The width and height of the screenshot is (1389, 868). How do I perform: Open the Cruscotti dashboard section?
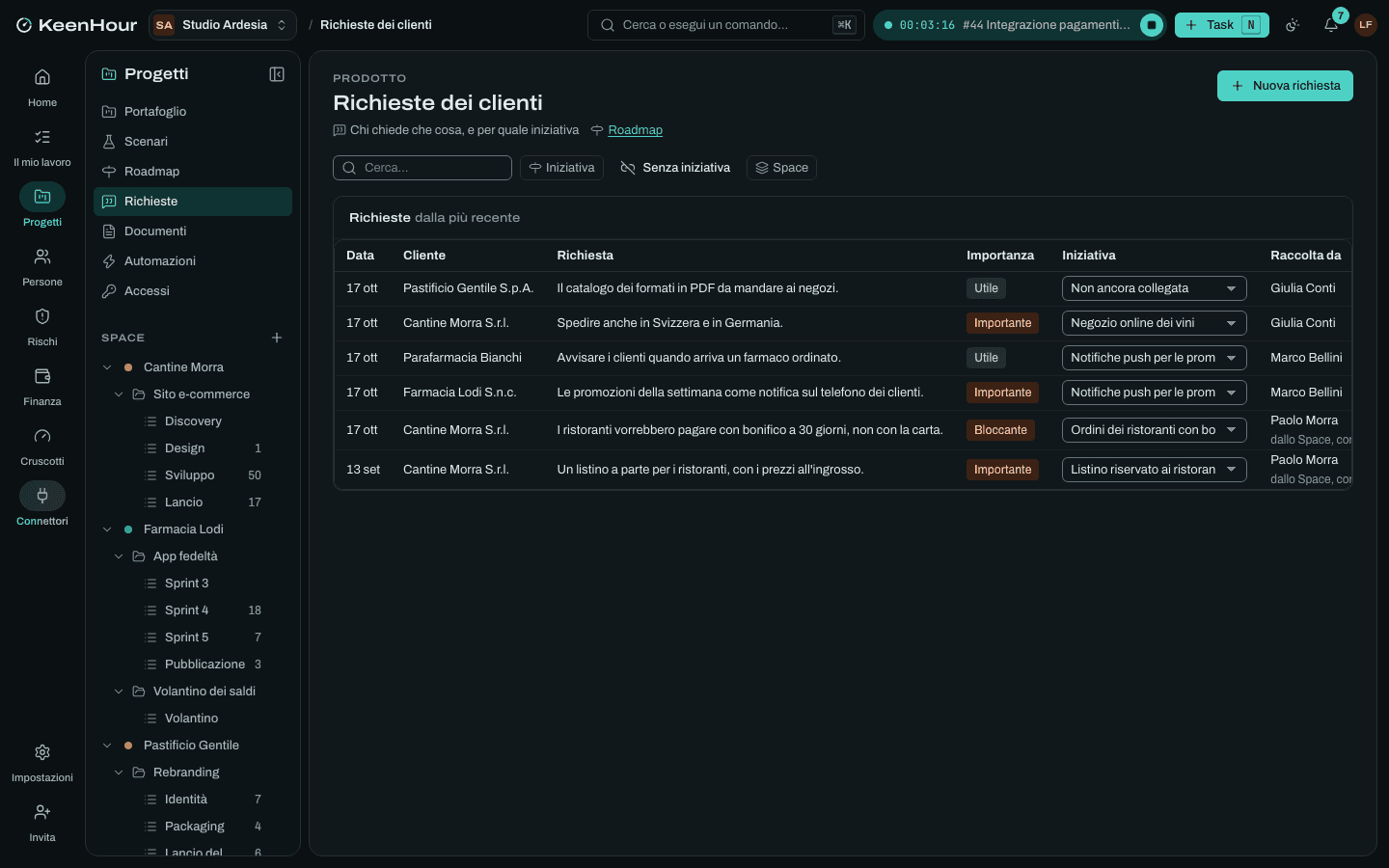42,447
